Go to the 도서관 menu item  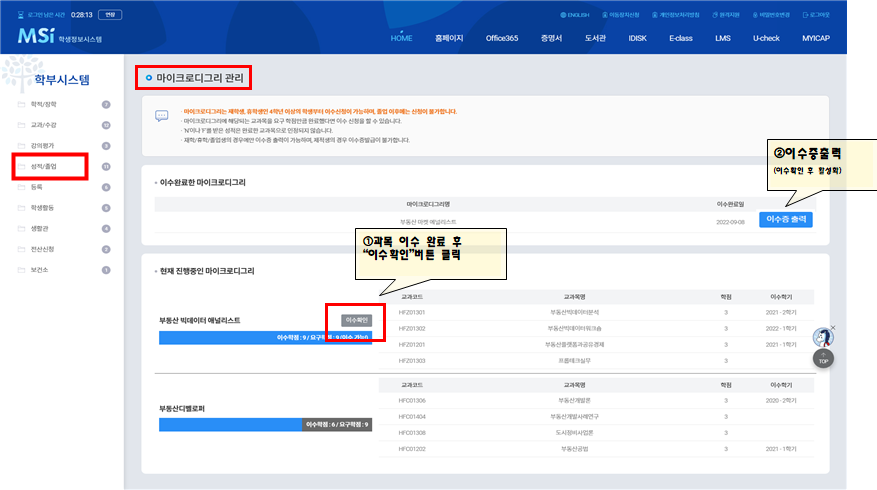click(x=596, y=37)
